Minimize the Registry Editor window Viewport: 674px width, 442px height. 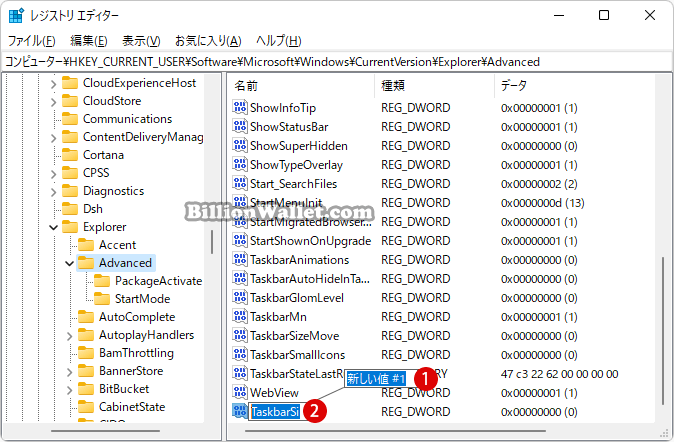tap(559, 15)
